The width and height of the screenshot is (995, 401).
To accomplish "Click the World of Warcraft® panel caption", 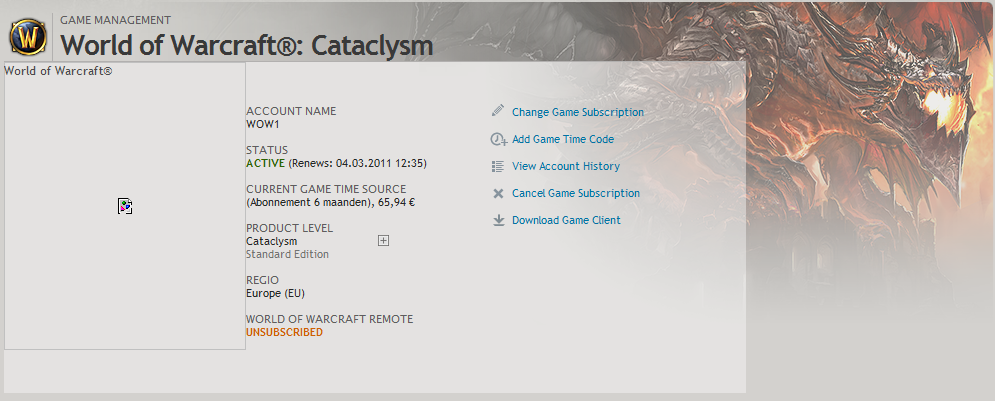I will pos(58,70).
